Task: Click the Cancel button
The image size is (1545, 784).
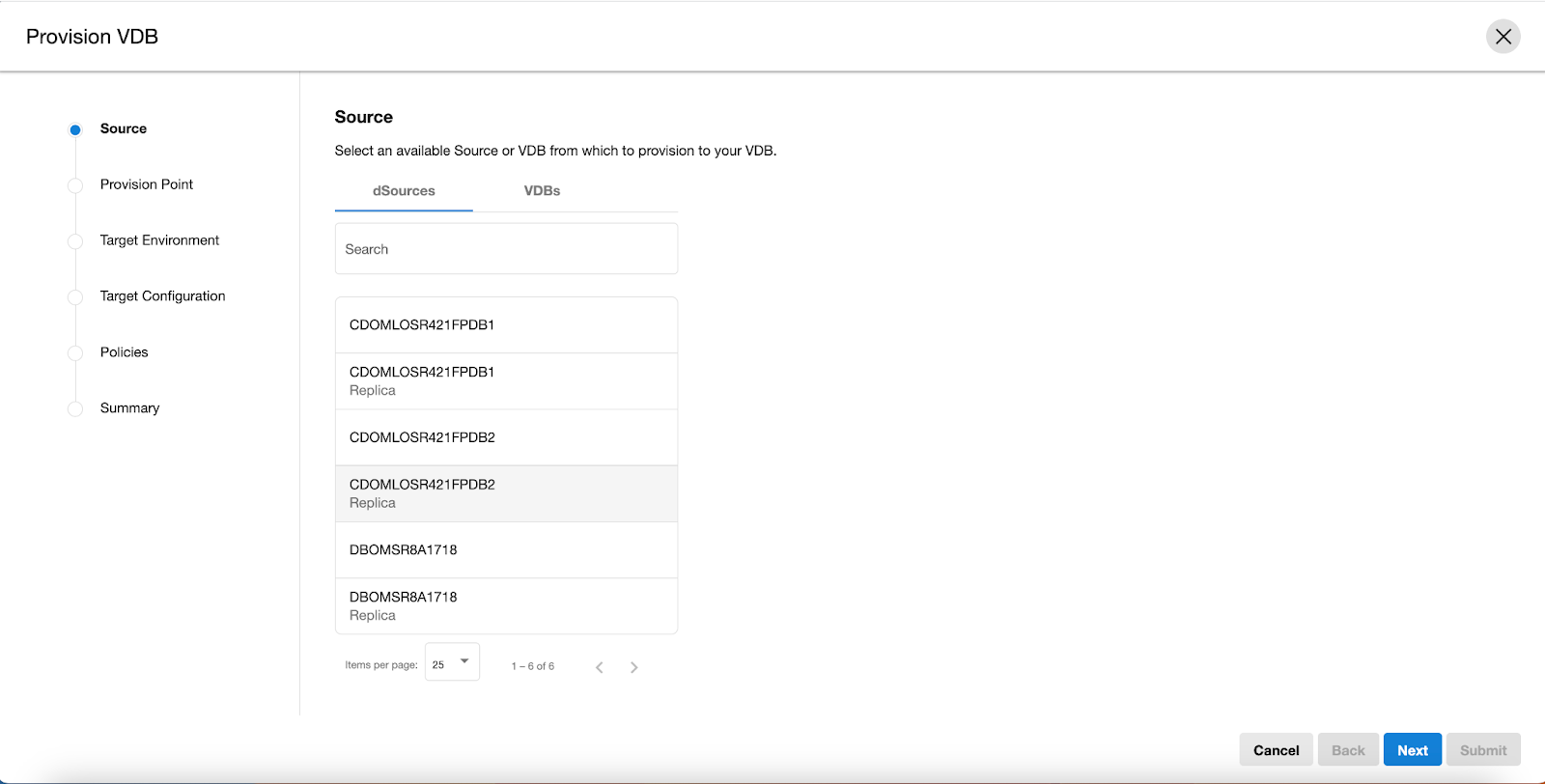Action: click(x=1276, y=750)
